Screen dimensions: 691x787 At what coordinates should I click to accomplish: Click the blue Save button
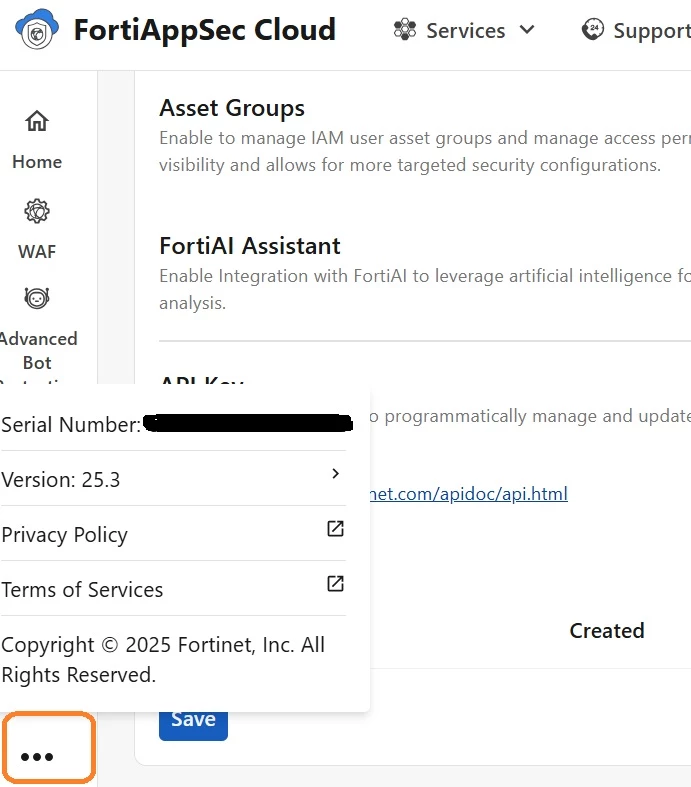click(193, 725)
